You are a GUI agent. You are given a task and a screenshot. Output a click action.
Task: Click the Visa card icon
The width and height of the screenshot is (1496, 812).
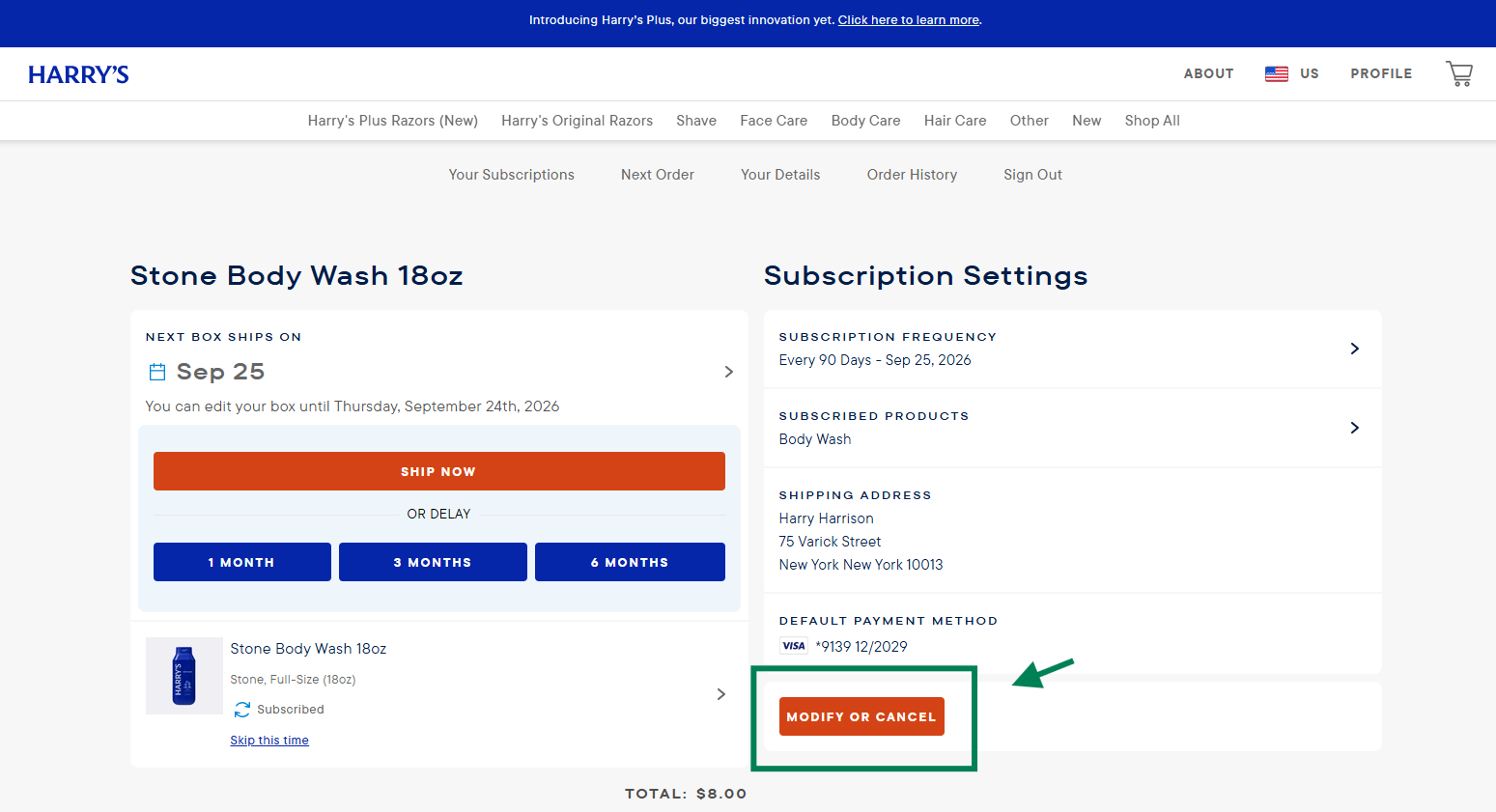click(794, 647)
